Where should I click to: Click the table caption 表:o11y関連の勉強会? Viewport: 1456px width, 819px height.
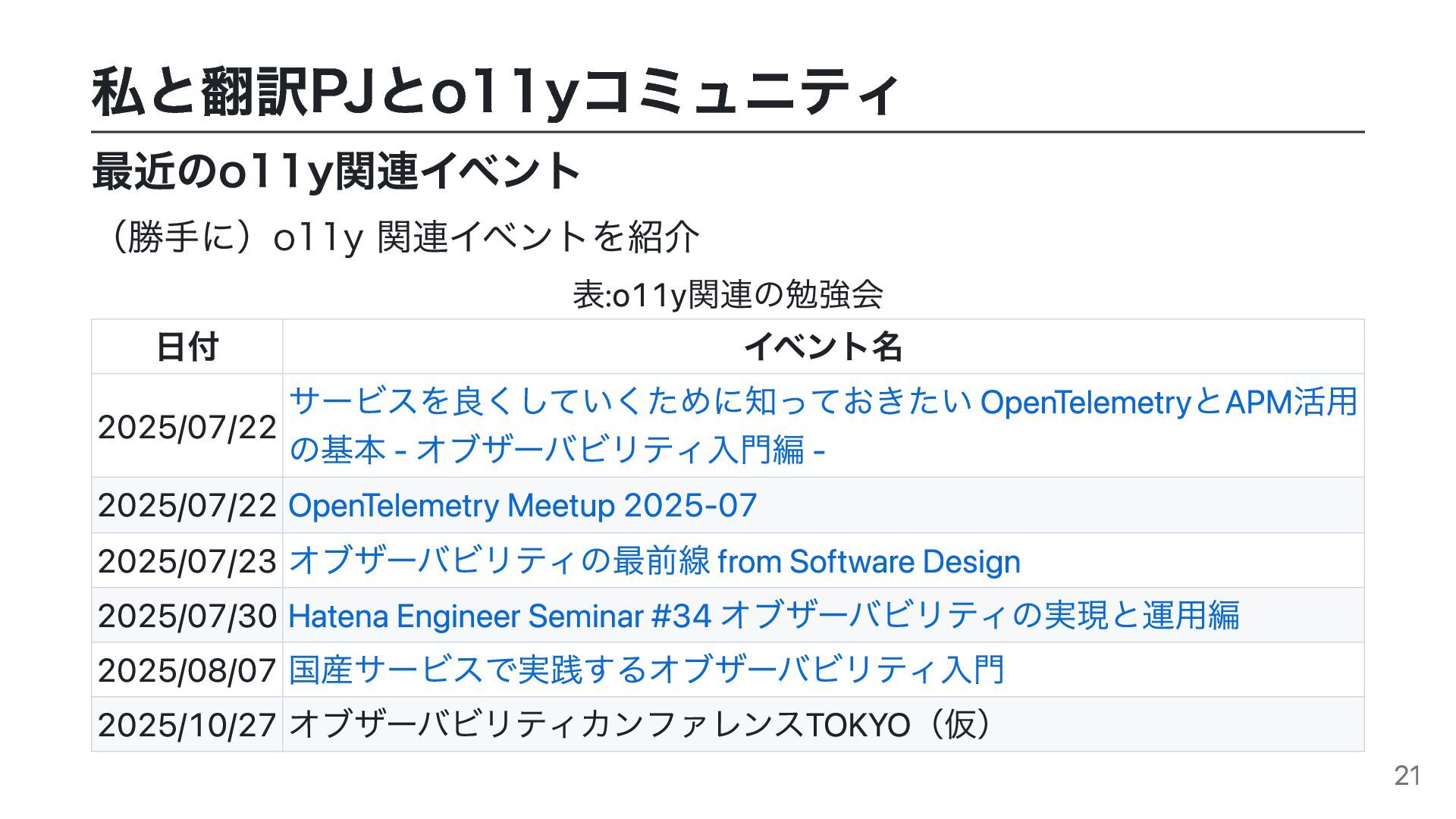[728, 295]
